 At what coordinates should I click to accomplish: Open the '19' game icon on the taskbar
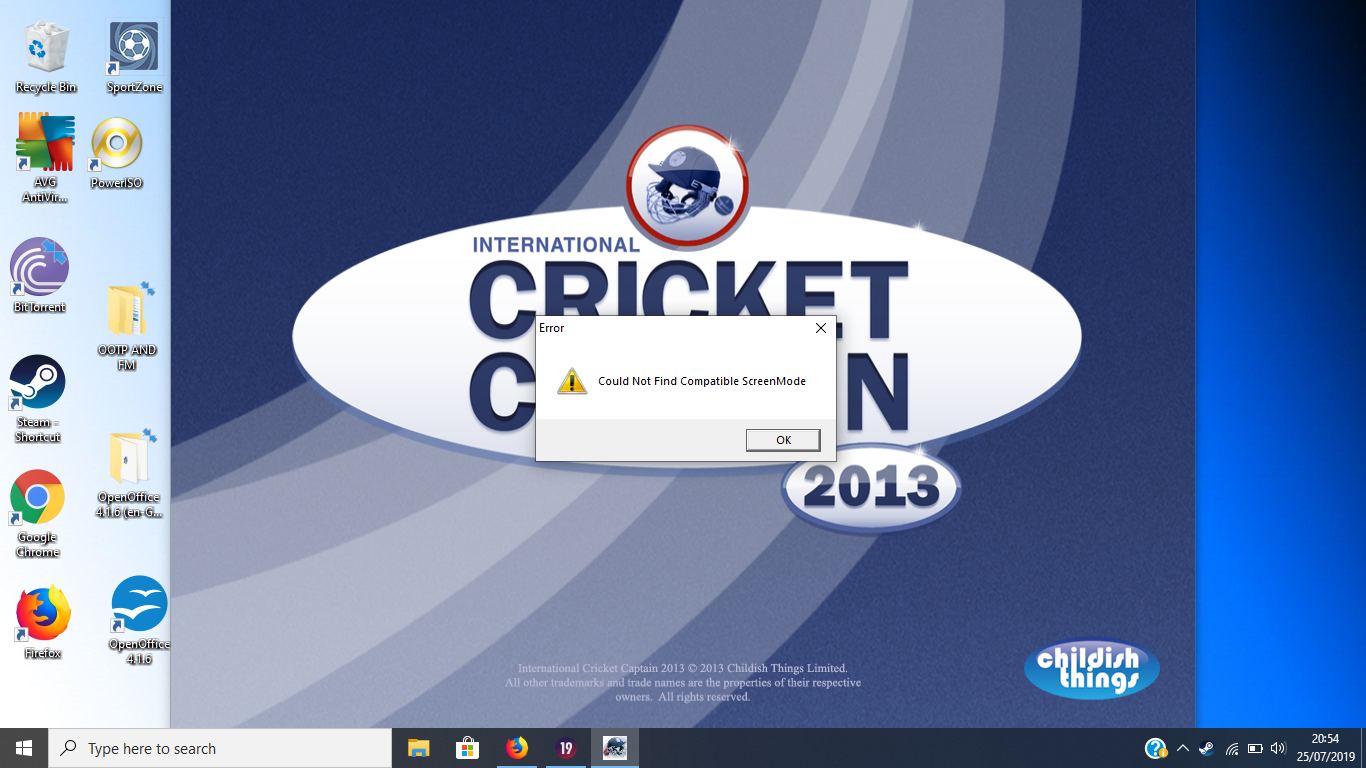[565, 748]
